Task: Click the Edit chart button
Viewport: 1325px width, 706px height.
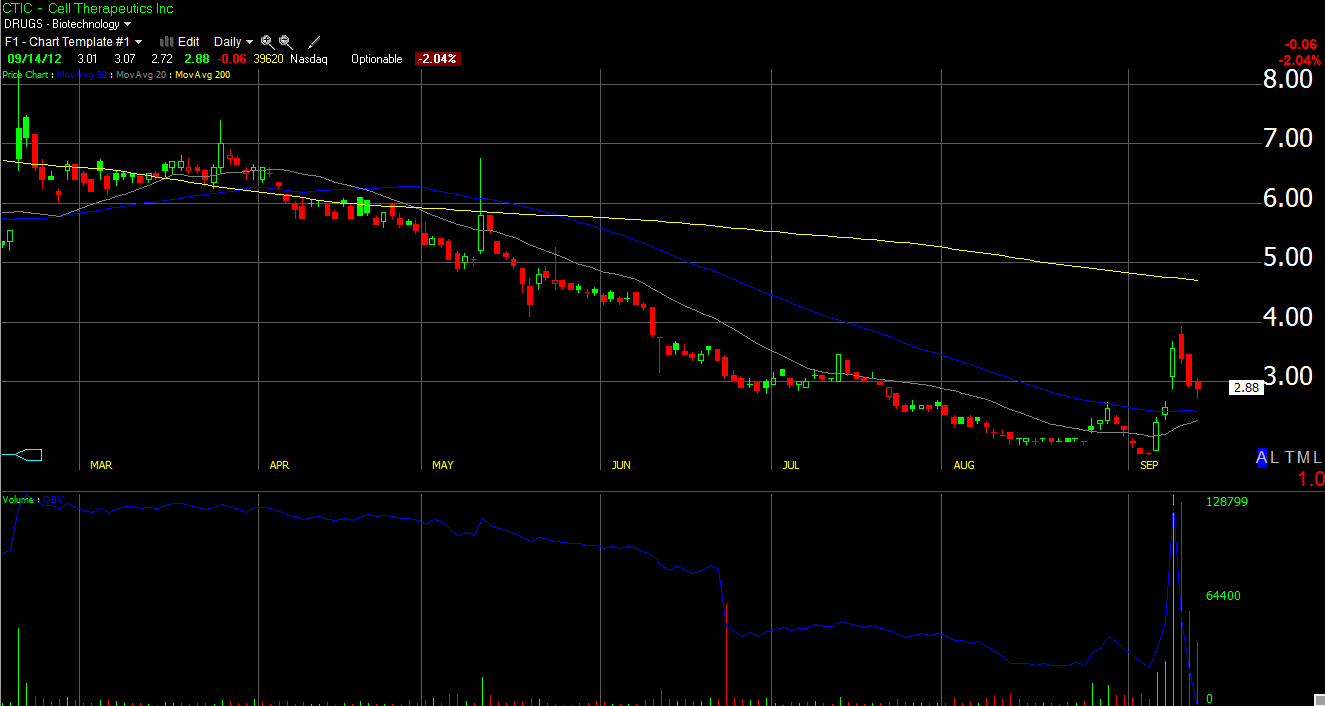Action: point(188,42)
